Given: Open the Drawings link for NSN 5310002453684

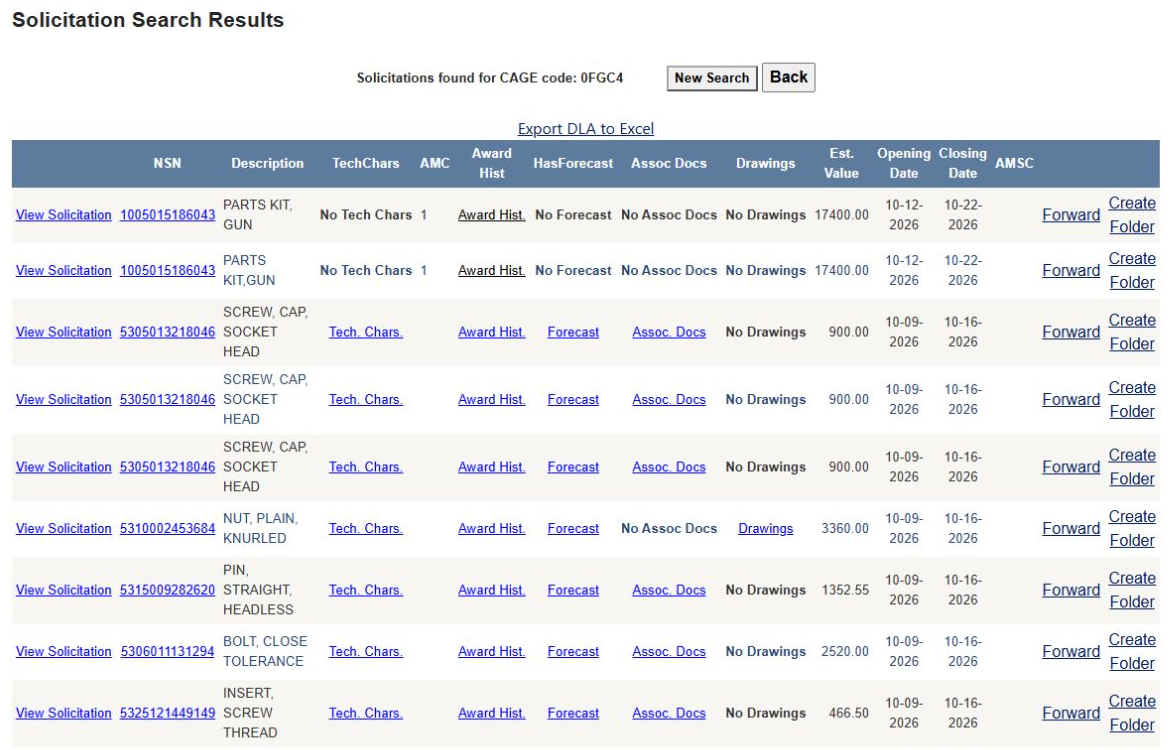Looking at the screenshot, I should (x=766, y=528).
